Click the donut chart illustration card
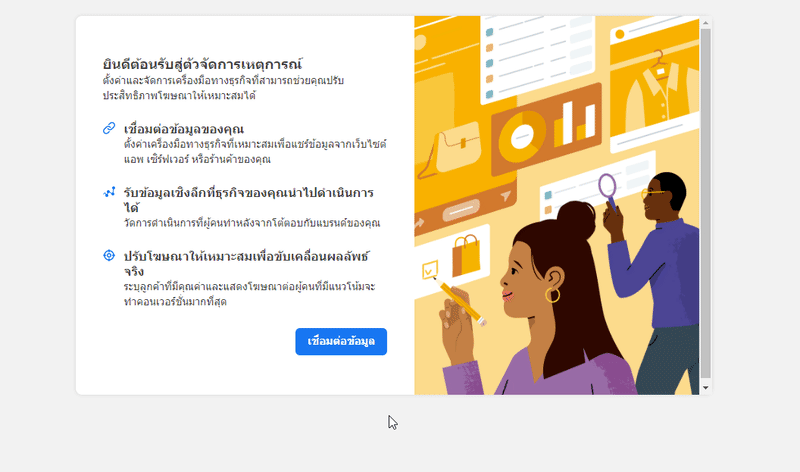 tap(546, 129)
